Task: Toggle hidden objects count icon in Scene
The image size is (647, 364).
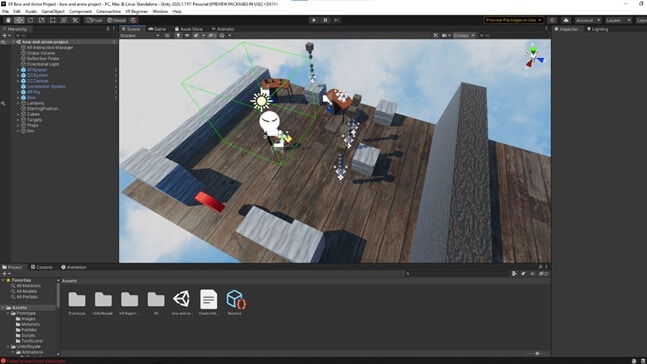Action: (x=212, y=35)
